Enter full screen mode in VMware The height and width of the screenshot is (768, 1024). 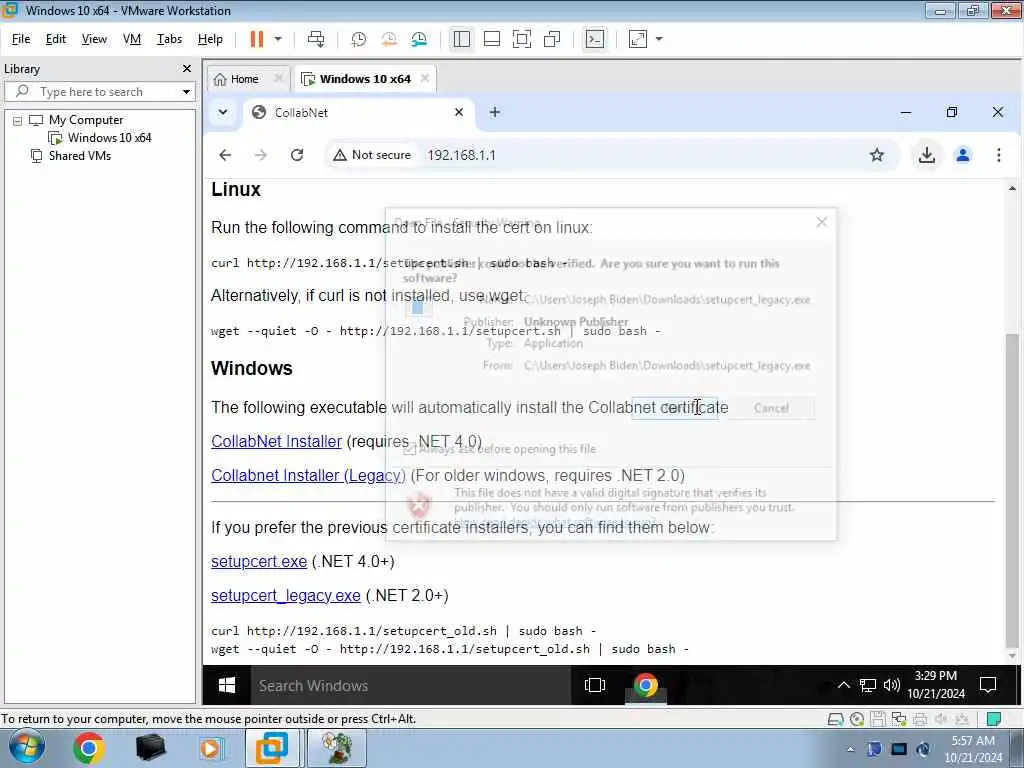(x=522, y=39)
